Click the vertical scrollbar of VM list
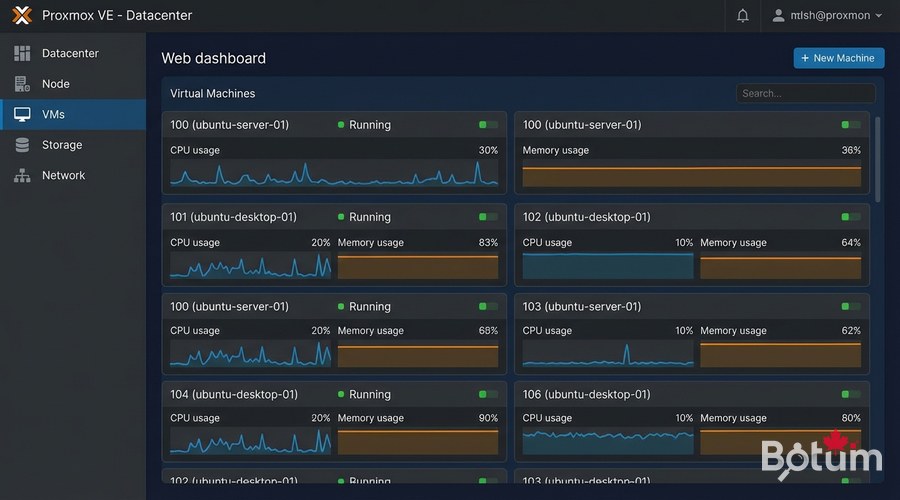 point(878,159)
